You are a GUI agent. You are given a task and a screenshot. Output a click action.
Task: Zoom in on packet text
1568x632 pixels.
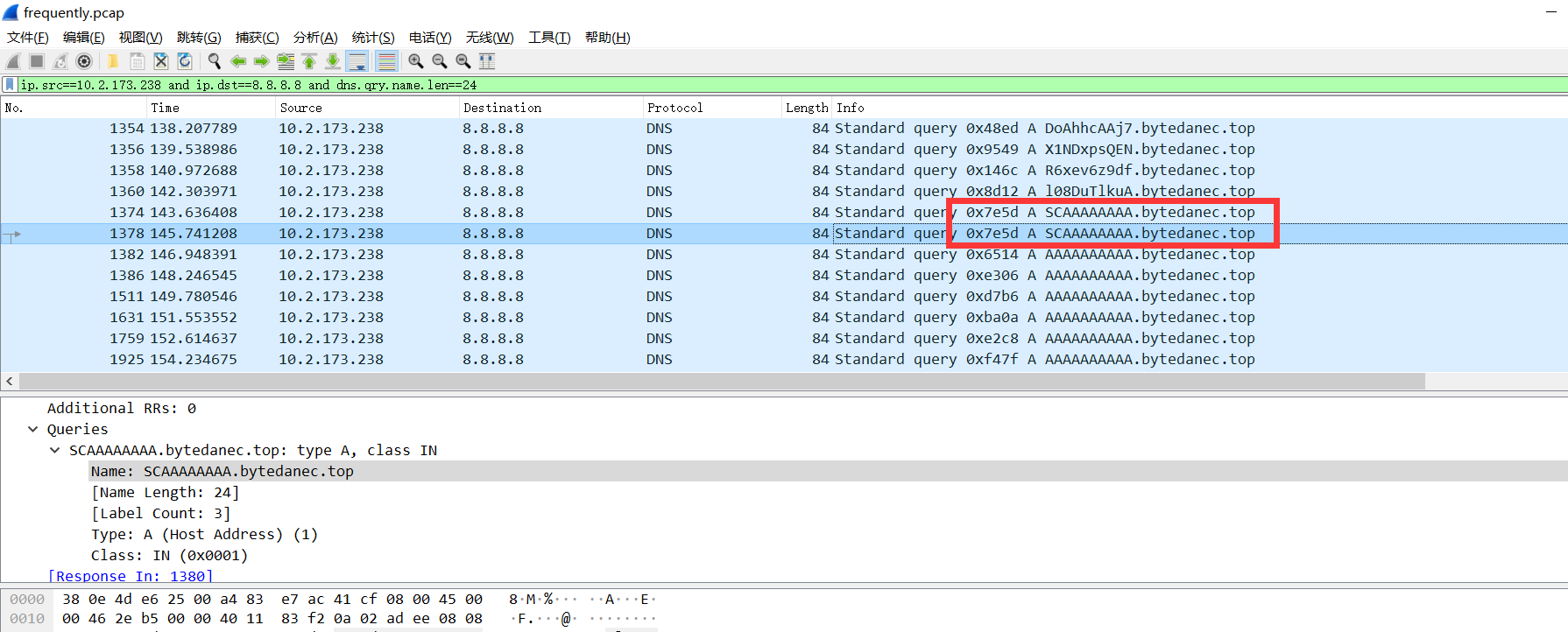click(416, 61)
